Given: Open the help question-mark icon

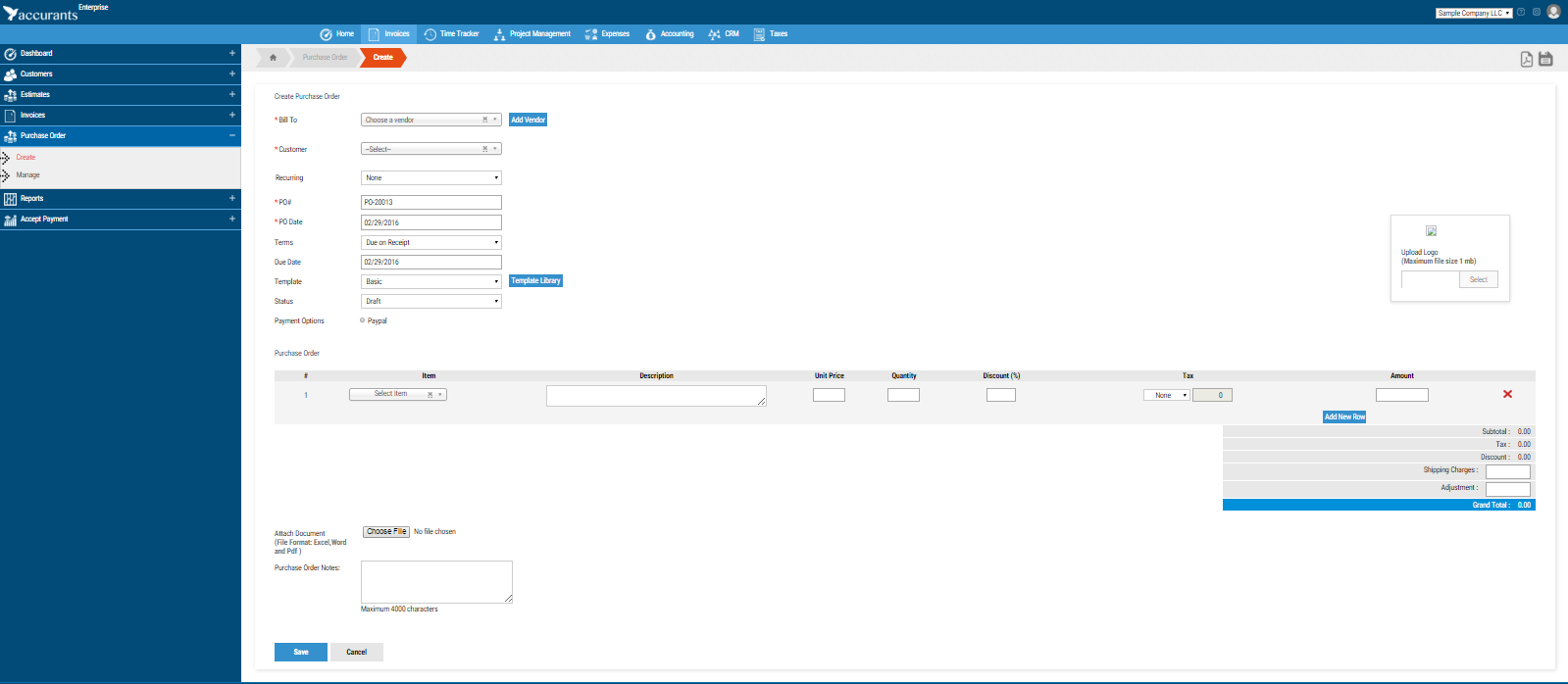Looking at the screenshot, I should click(x=1521, y=13).
